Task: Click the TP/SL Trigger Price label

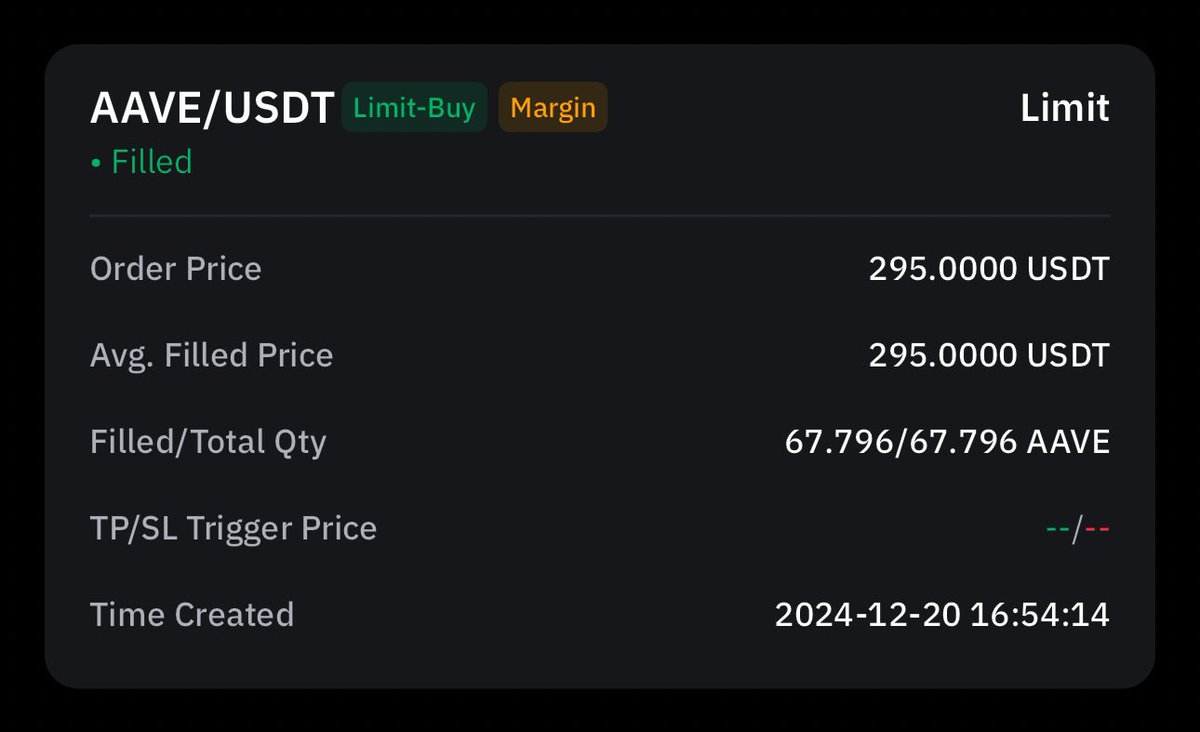Action: (x=233, y=528)
